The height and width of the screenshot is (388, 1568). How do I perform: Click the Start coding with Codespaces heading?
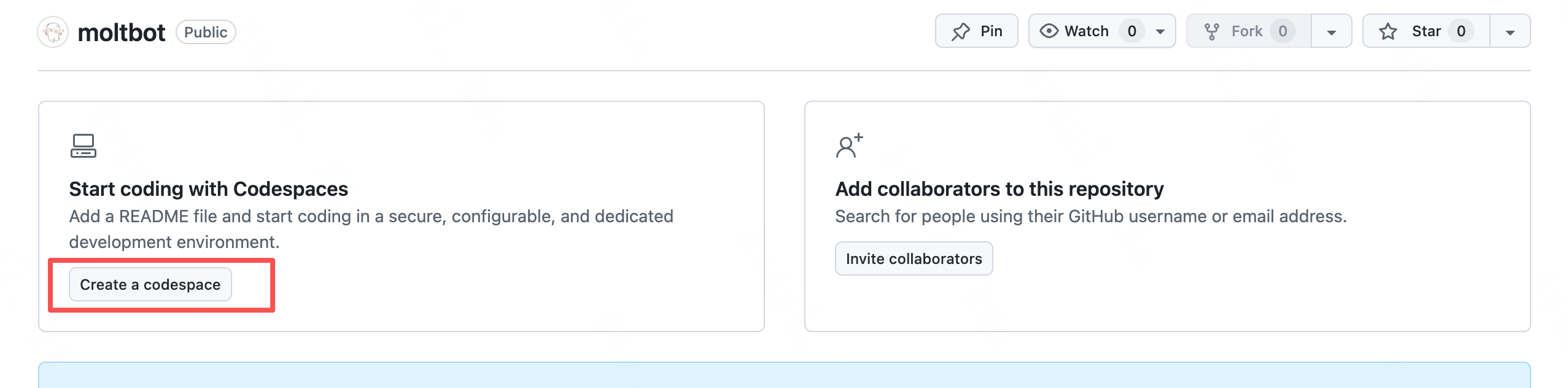point(208,189)
